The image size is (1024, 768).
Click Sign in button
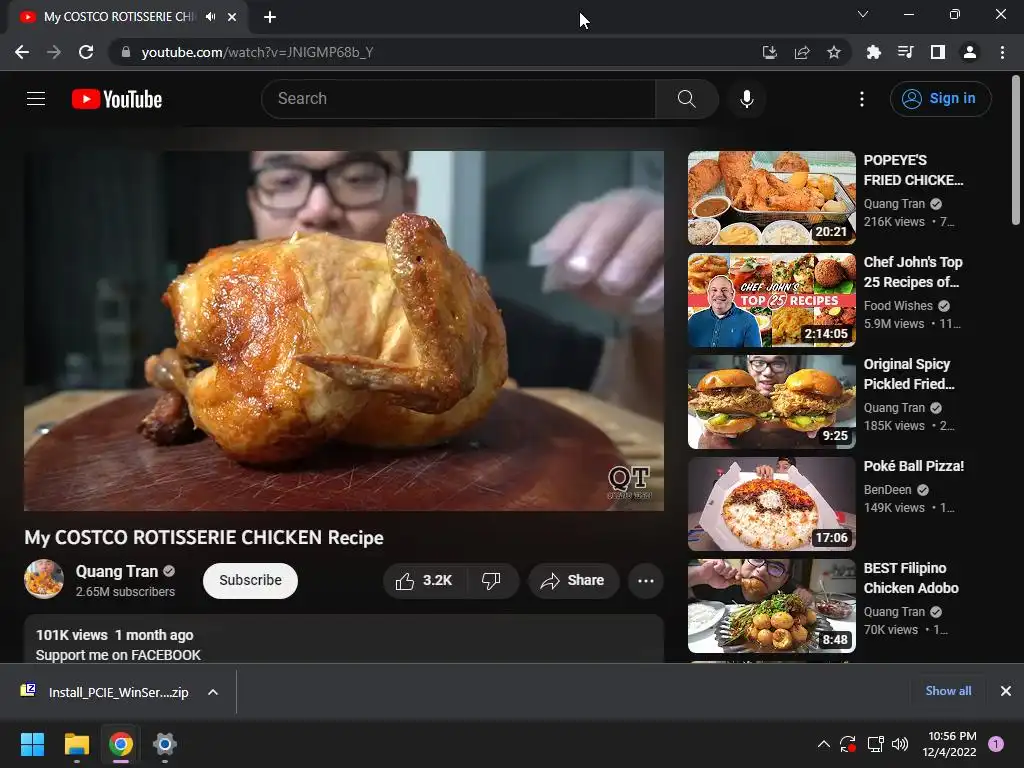coord(940,99)
